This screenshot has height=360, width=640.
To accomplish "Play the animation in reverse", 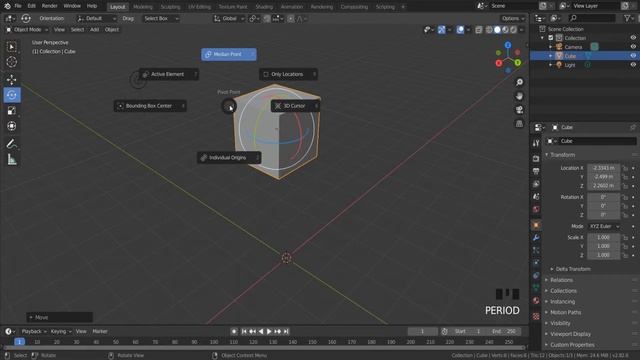I will click(261, 331).
